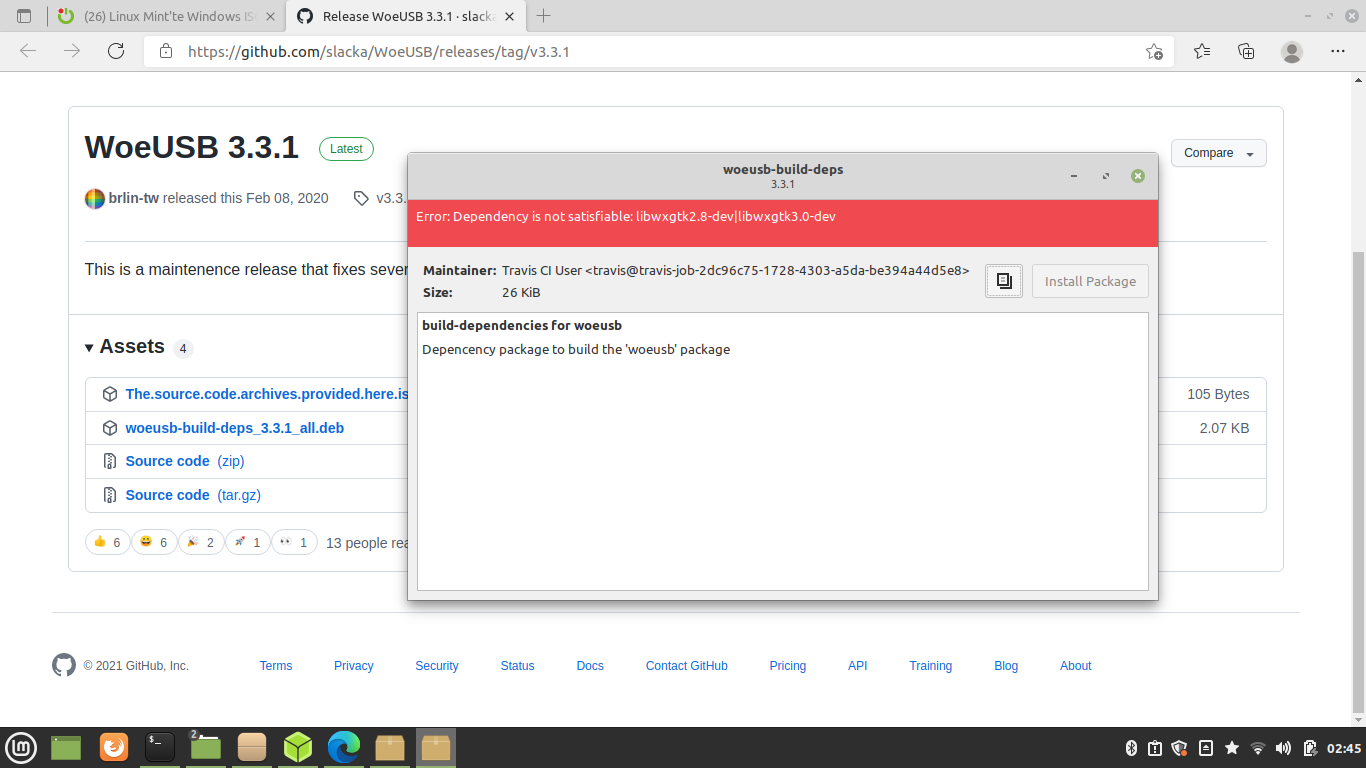Image resolution: width=1366 pixels, height=768 pixels.
Task: Collapse the Assets section
Action: click(125, 347)
